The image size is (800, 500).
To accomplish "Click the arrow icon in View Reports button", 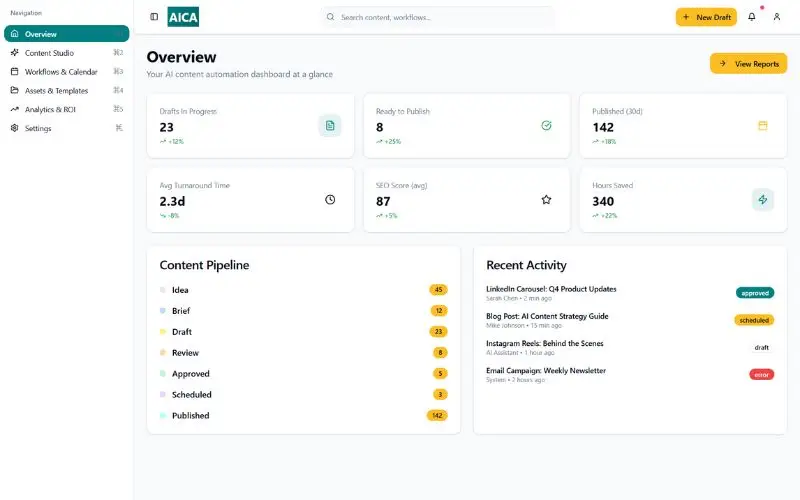I will 722,64.
